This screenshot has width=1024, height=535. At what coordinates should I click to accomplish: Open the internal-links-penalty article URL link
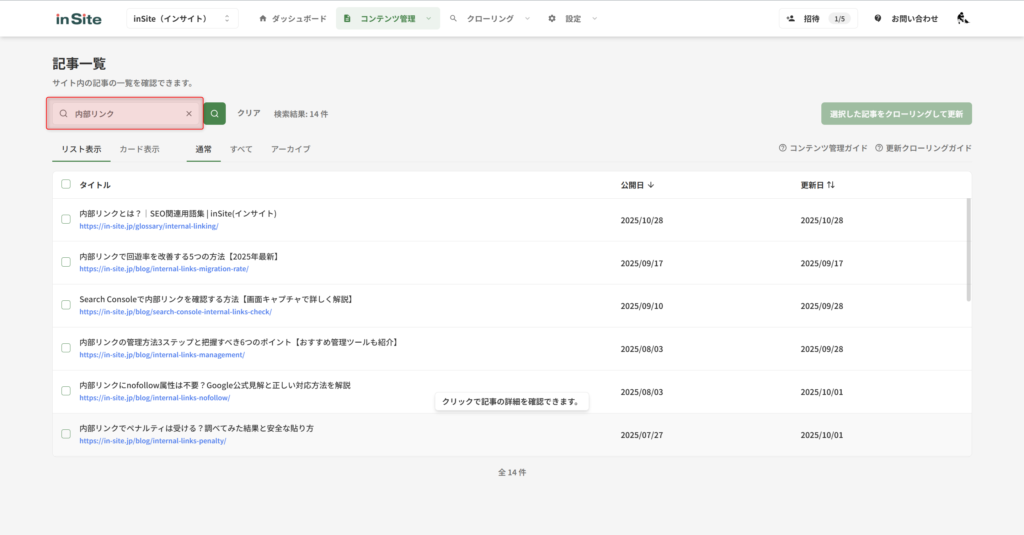[x=152, y=441]
